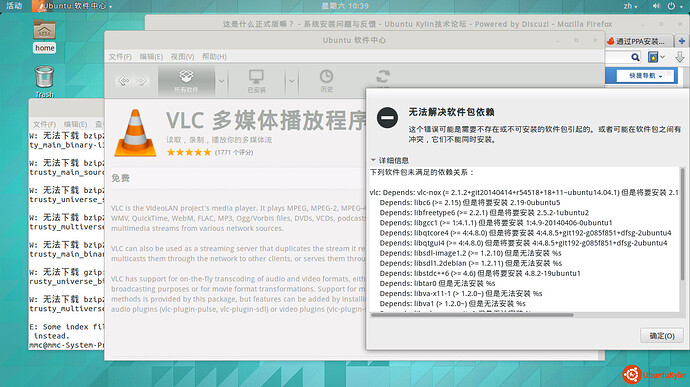This screenshot has width=690, height=387.
Task: Click the VLC five-star rating
Action: [189, 152]
